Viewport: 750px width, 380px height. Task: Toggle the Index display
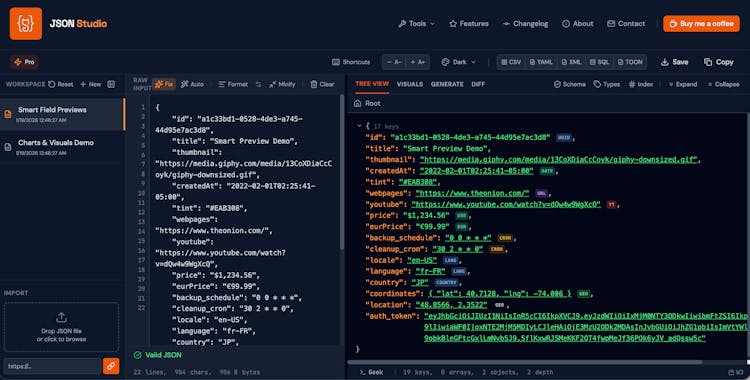click(x=640, y=84)
